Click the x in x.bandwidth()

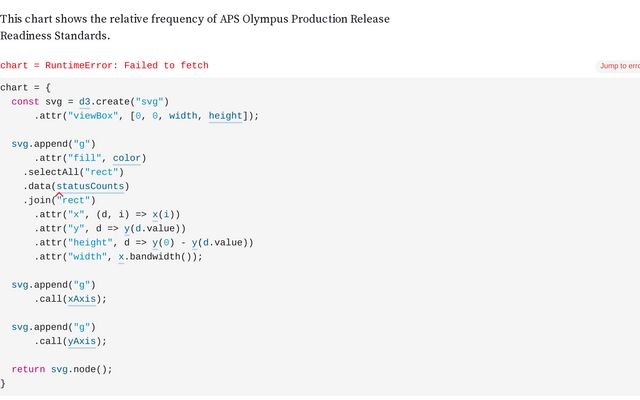pos(121,257)
